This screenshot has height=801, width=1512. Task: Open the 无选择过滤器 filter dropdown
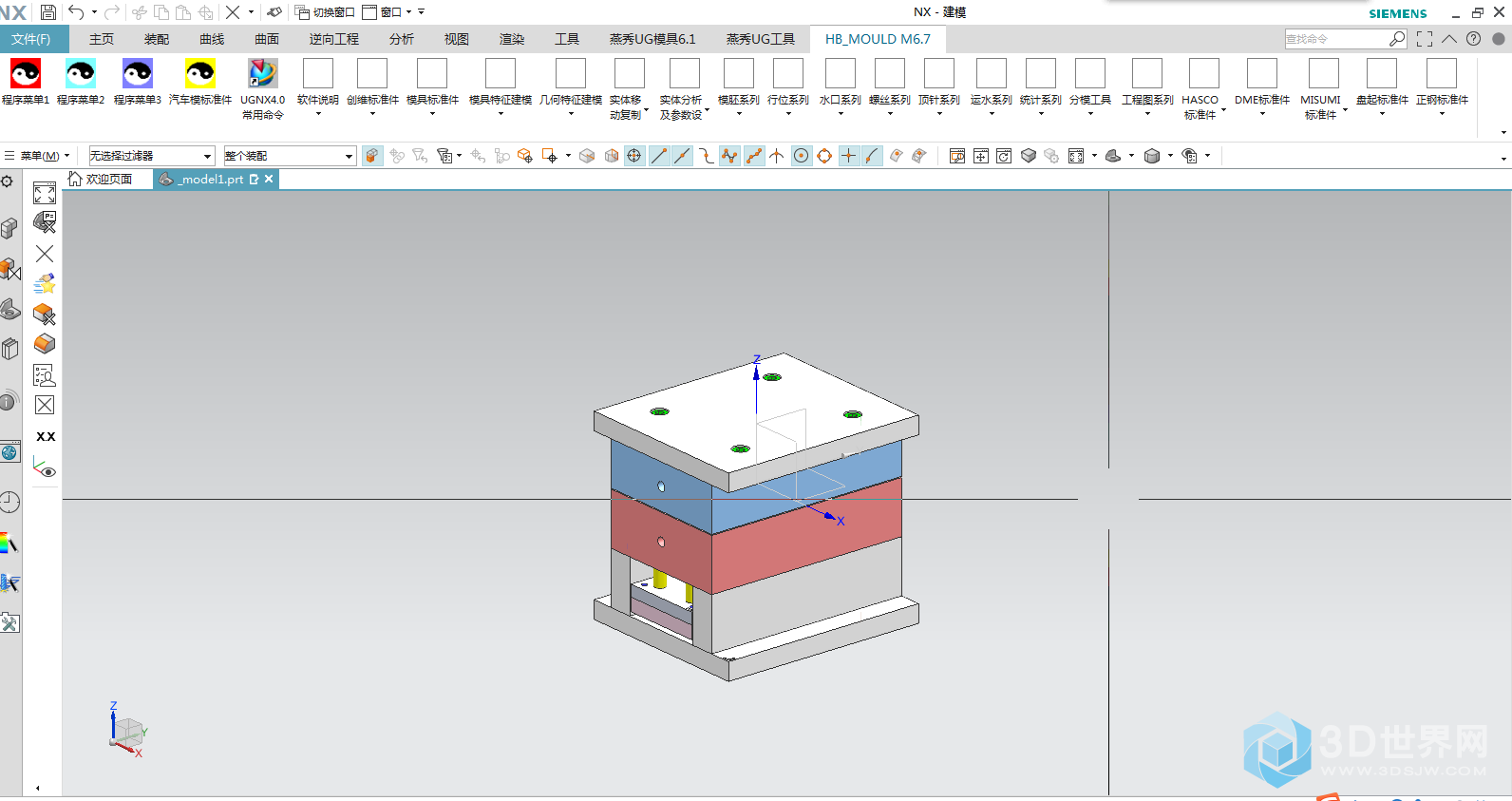[151, 156]
